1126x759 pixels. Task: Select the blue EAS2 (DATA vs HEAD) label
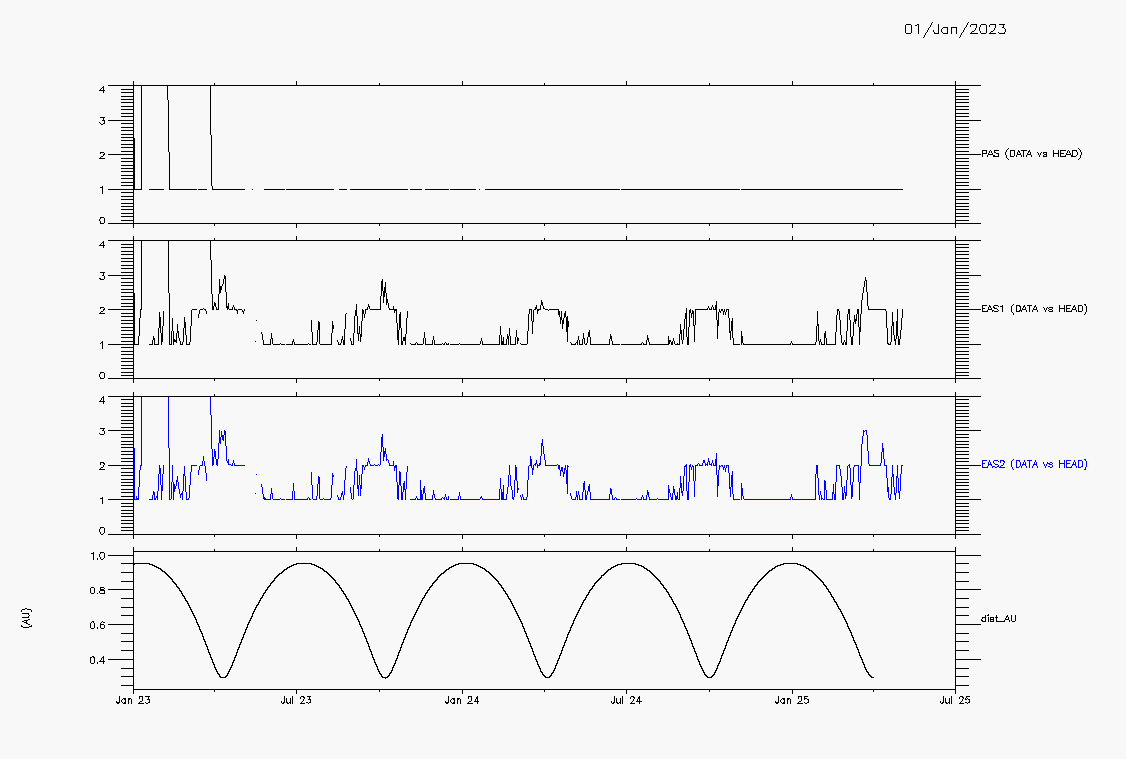click(x=1035, y=464)
